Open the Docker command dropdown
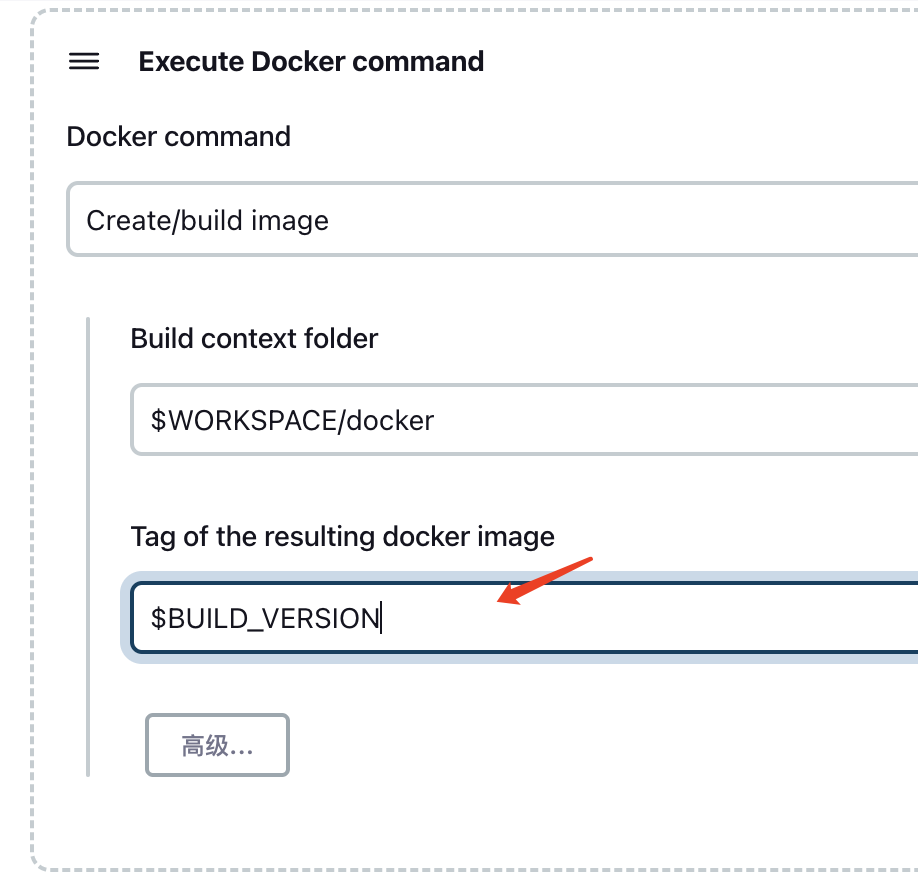Viewport: 918px width, 892px height. 492,220
